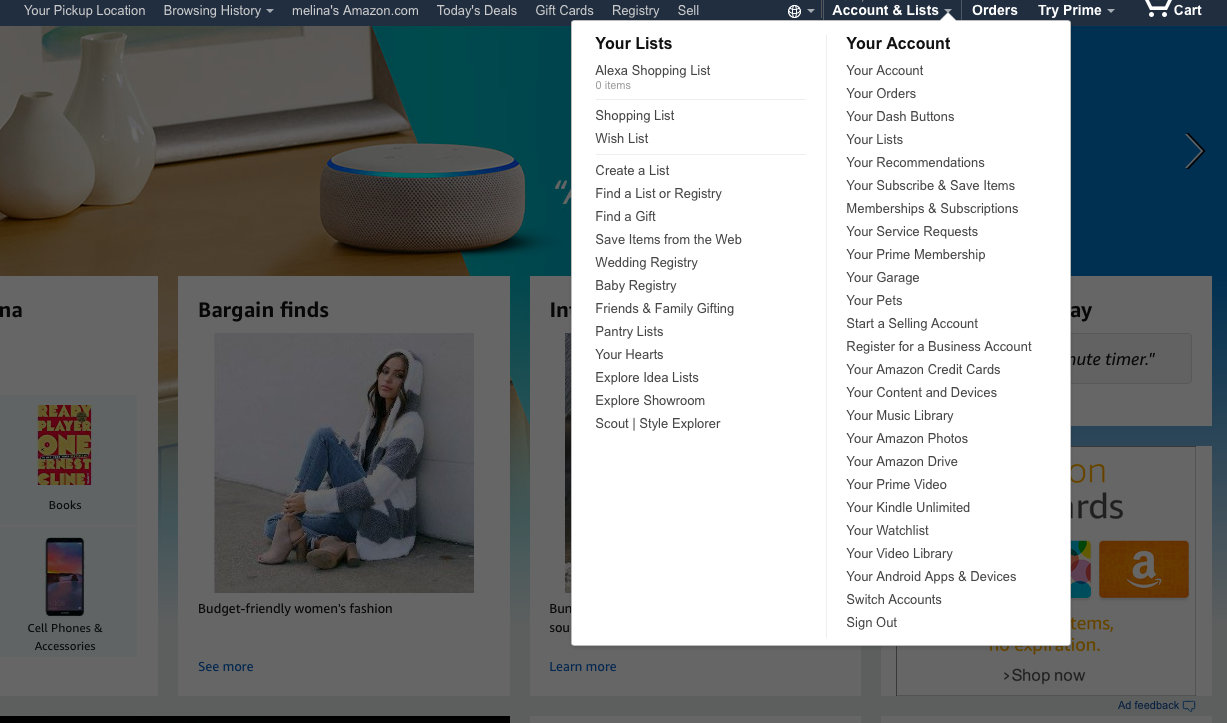Open Your Prime Video

click(896, 484)
